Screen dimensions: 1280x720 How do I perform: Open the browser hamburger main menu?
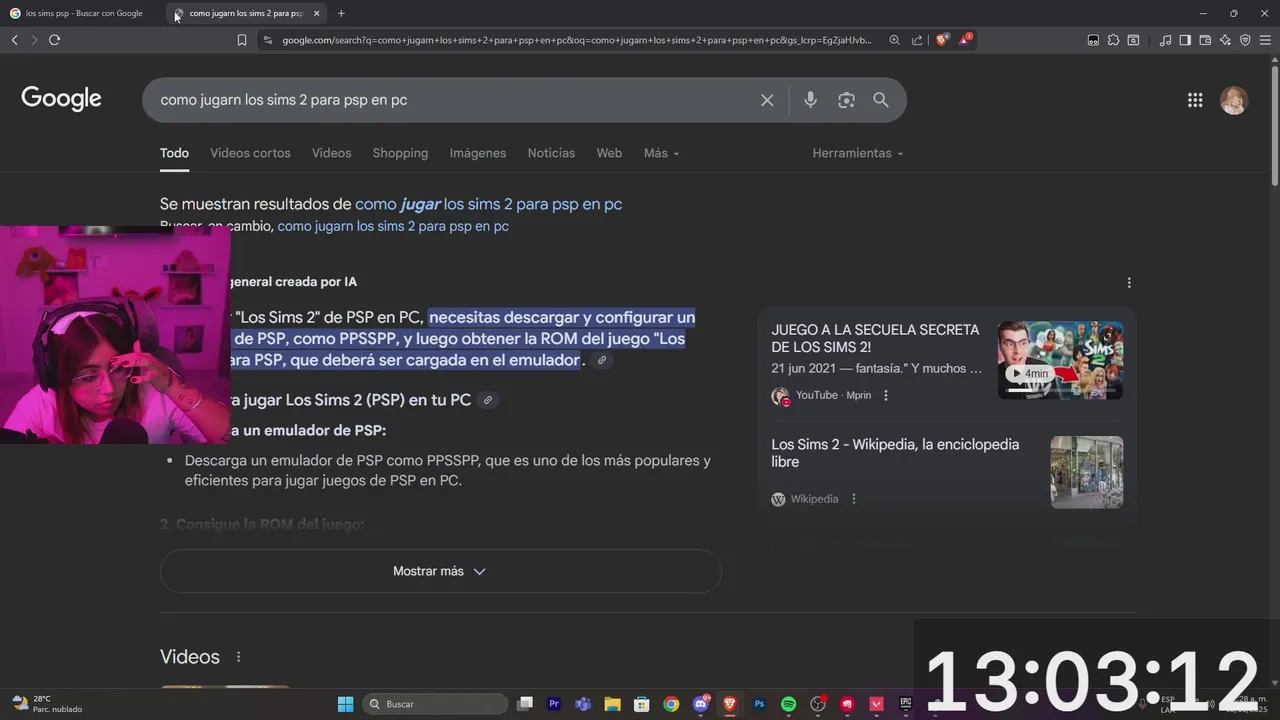[x=1265, y=40]
